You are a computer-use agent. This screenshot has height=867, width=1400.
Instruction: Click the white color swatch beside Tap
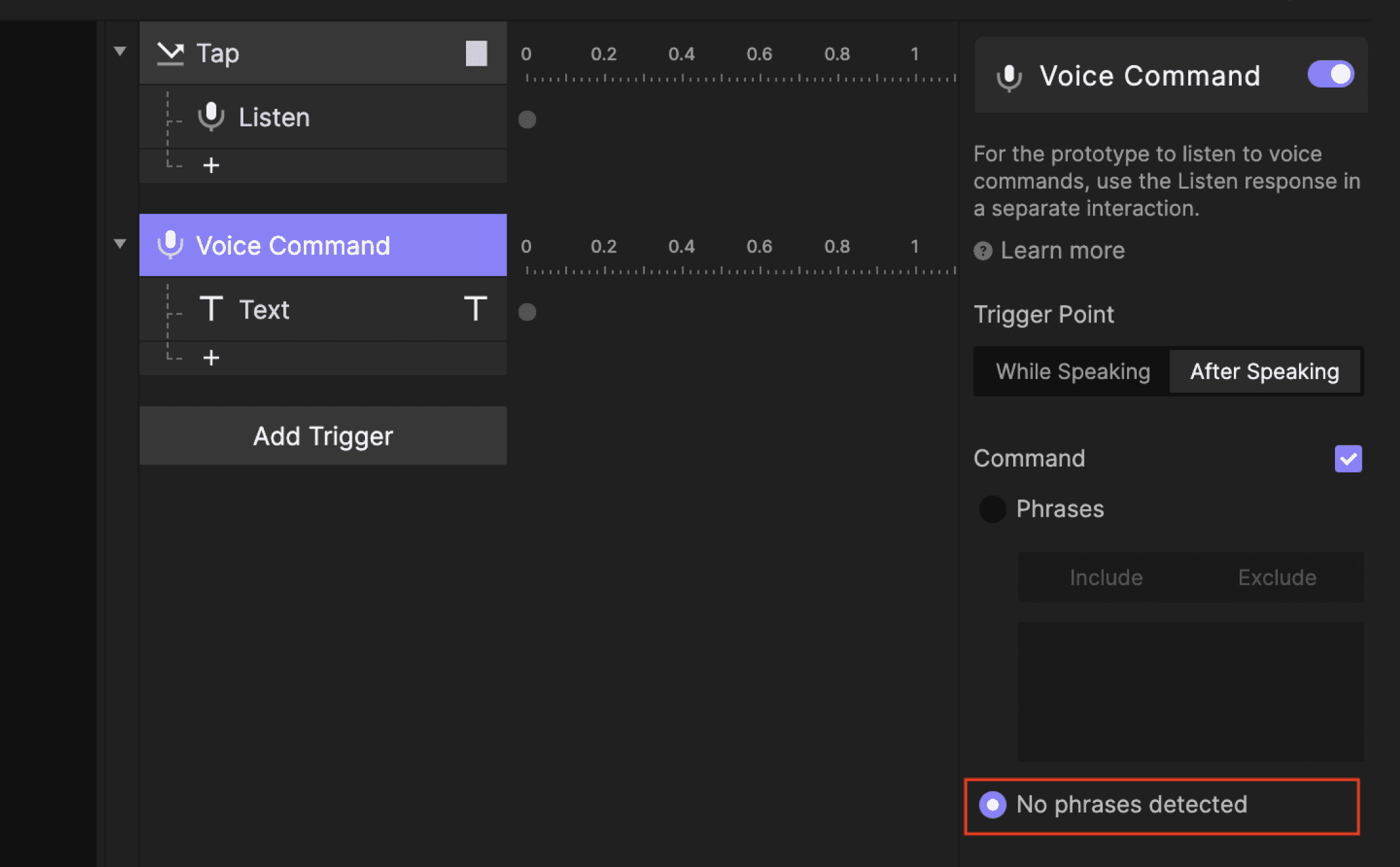(478, 53)
